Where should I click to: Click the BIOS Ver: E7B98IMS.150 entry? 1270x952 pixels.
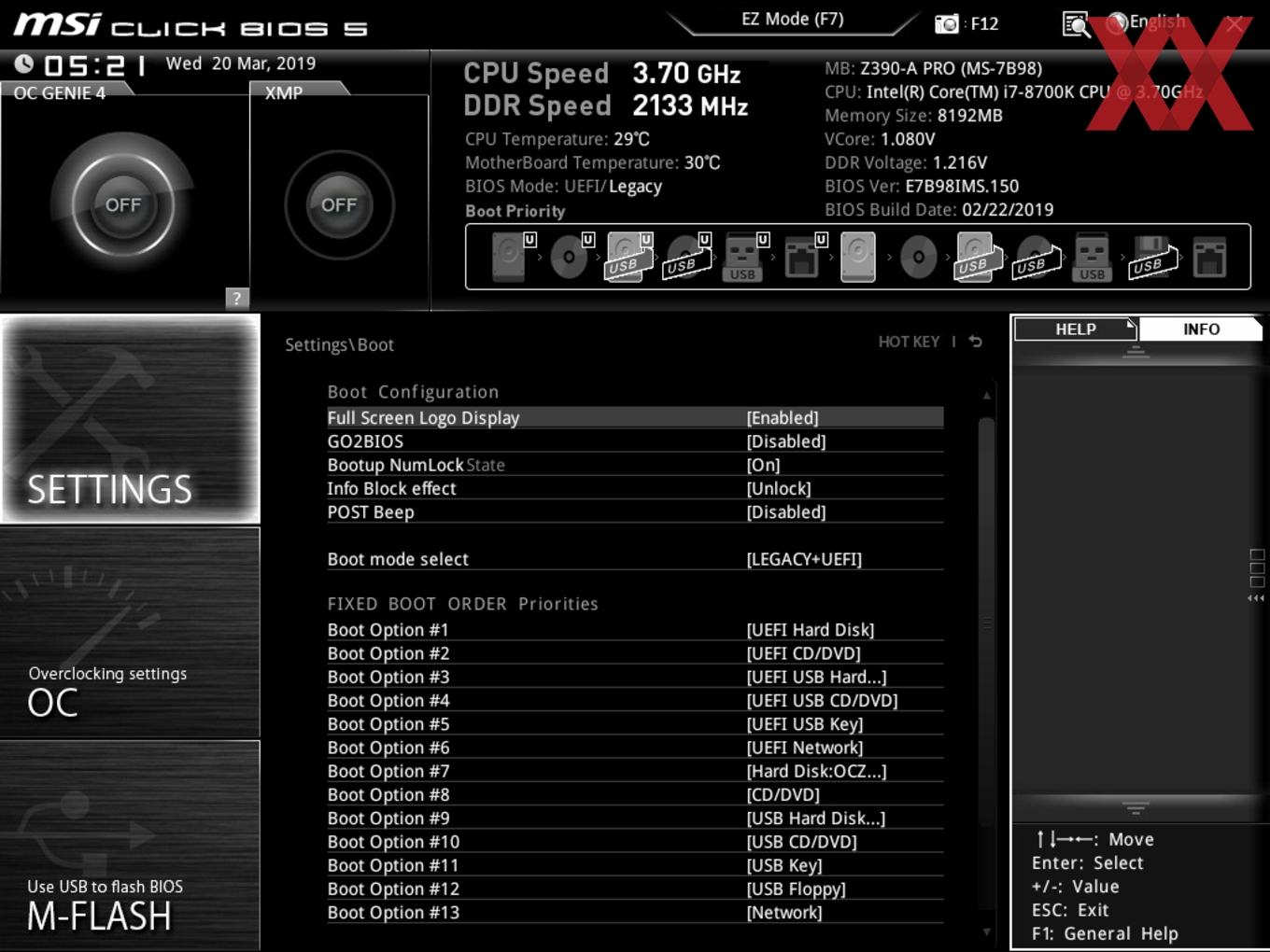coord(922,186)
